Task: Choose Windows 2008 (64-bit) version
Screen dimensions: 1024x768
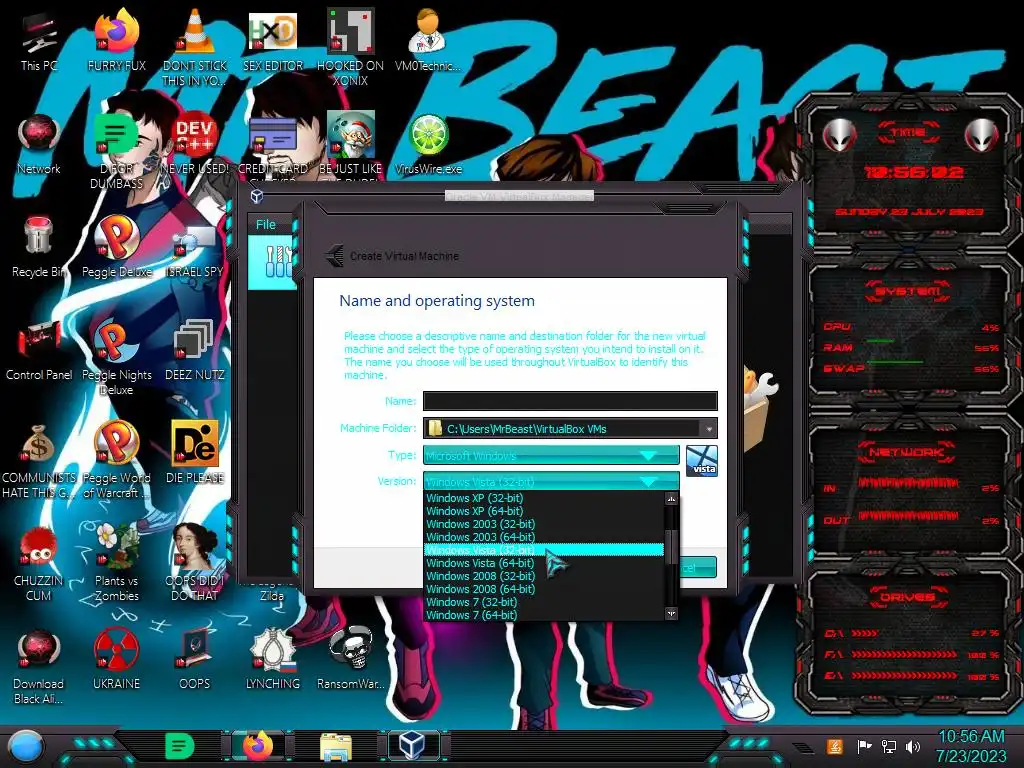Action: pyautogui.click(x=543, y=589)
